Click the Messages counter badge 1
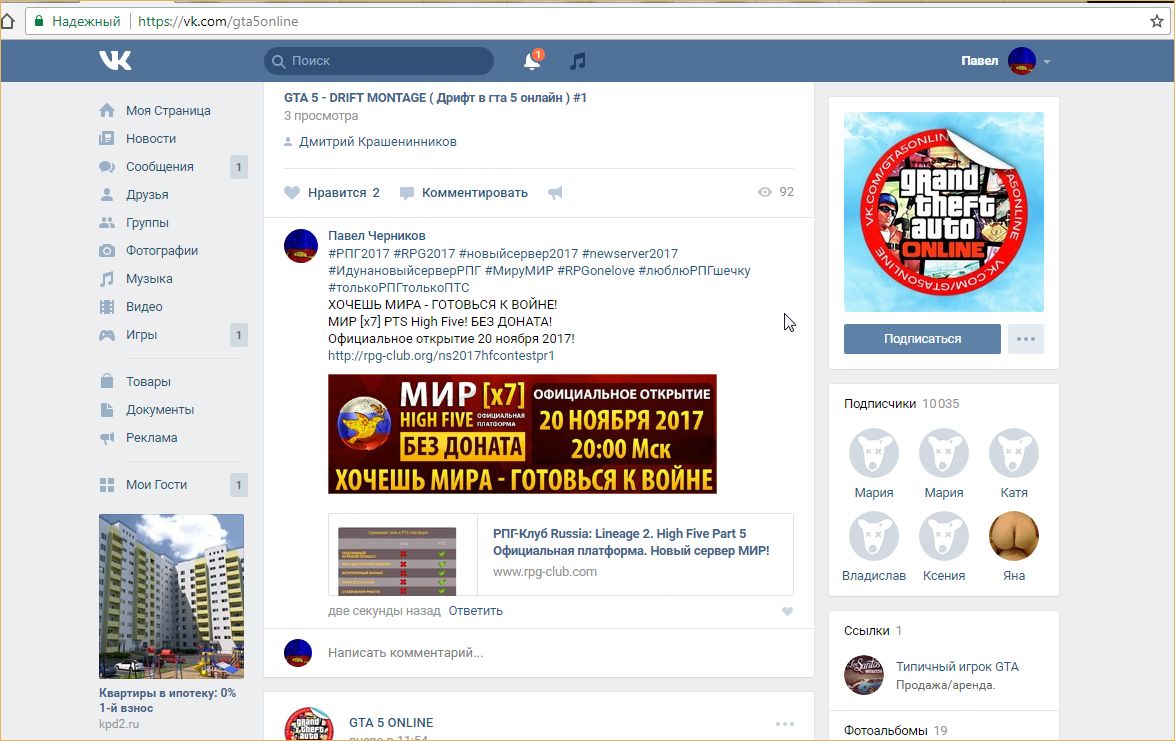 (x=238, y=167)
